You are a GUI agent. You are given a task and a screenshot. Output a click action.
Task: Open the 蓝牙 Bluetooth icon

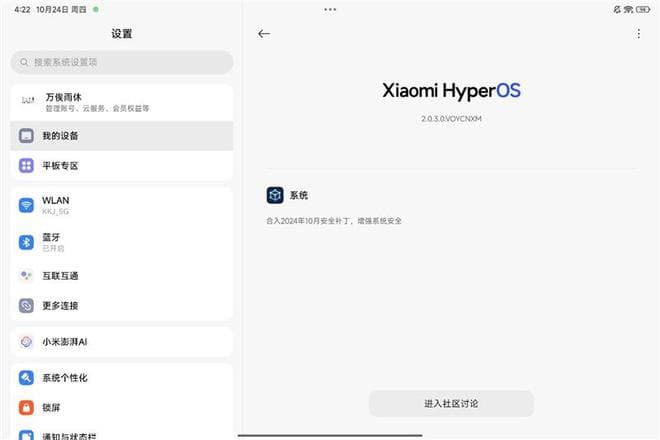27,242
